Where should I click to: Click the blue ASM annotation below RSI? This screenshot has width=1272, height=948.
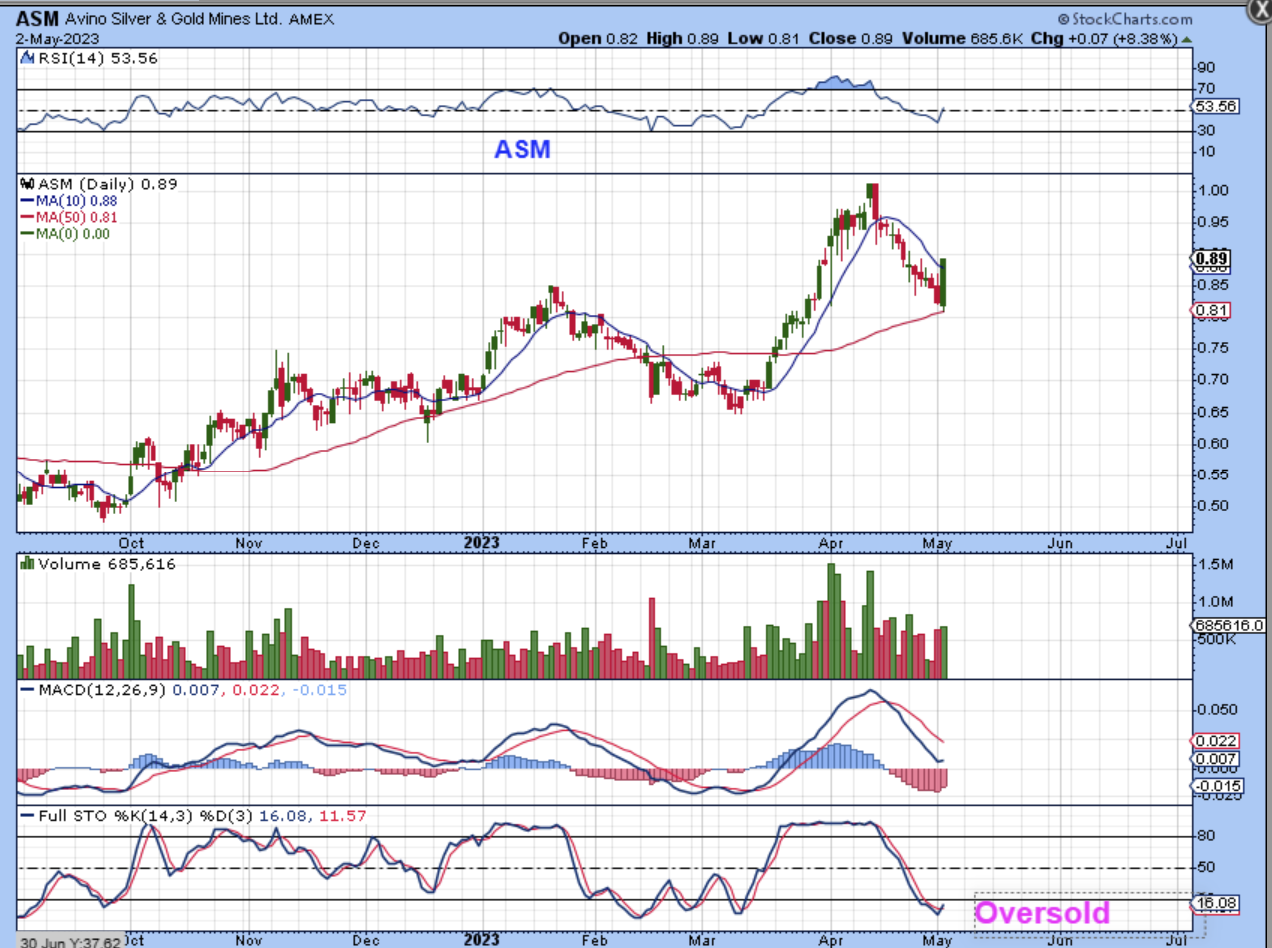pos(522,150)
